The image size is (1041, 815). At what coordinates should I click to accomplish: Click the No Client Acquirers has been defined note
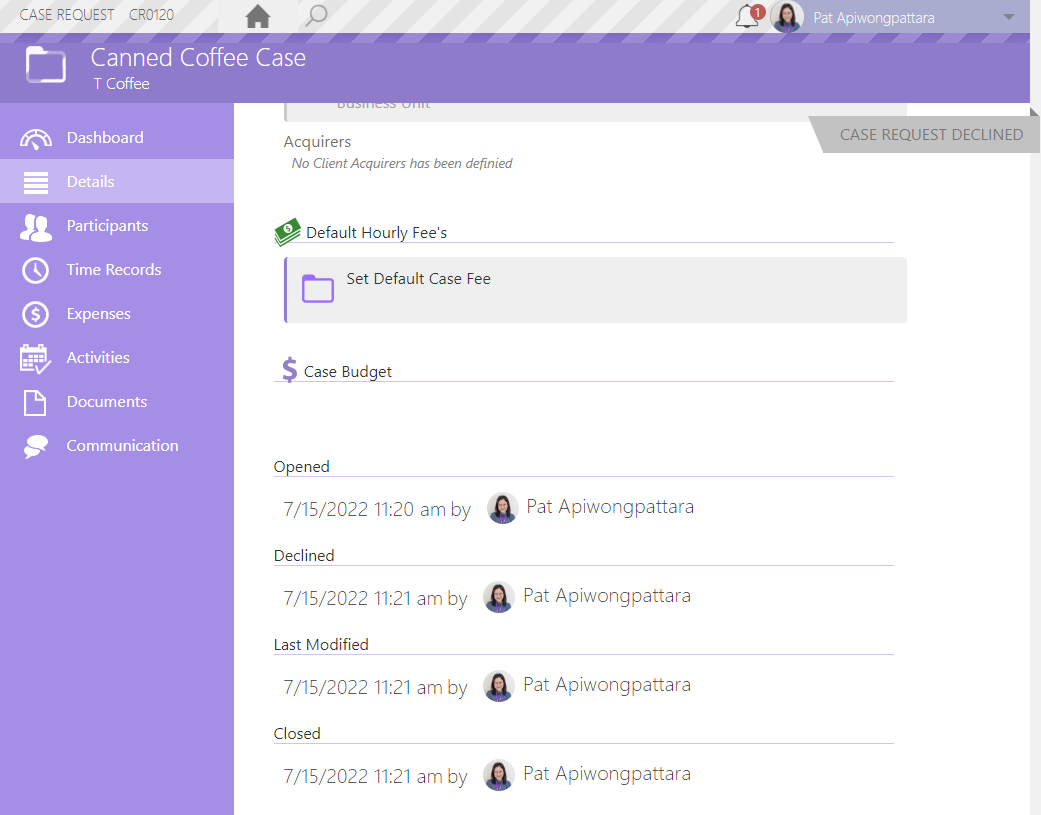(402, 163)
